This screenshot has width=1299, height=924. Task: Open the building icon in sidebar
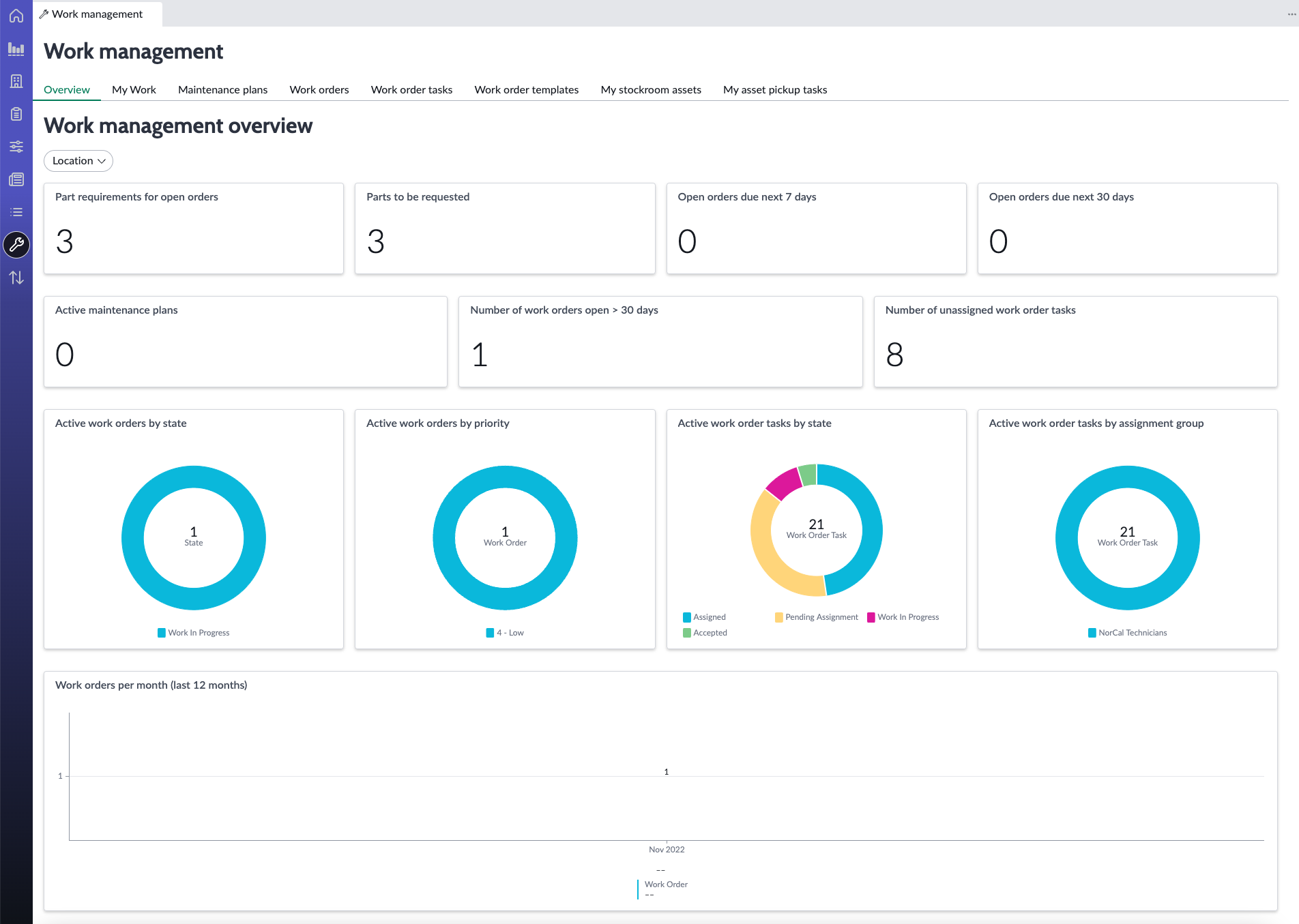pos(16,81)
